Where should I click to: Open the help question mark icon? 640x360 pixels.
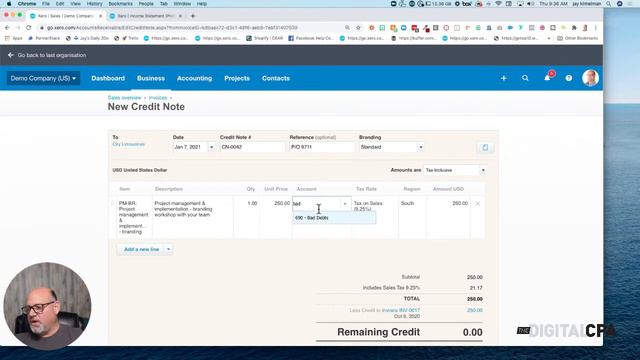point(569,78)
